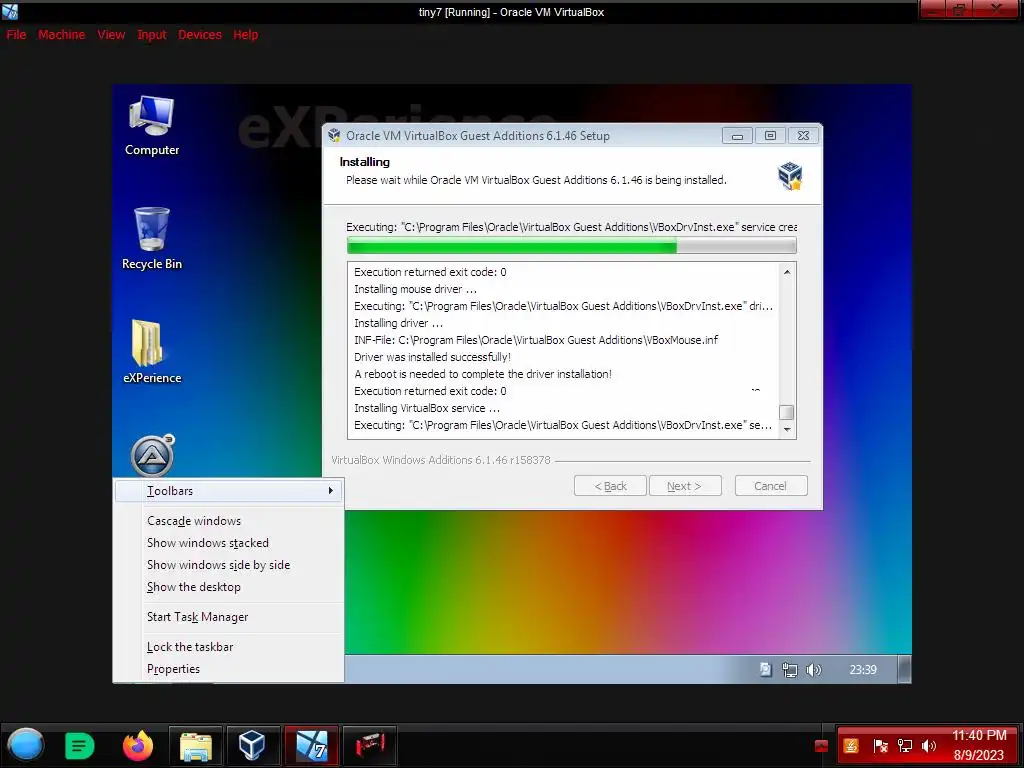
Task: Choose Show windows side by side
Action: pyautogui.click(x=229, y=566)
